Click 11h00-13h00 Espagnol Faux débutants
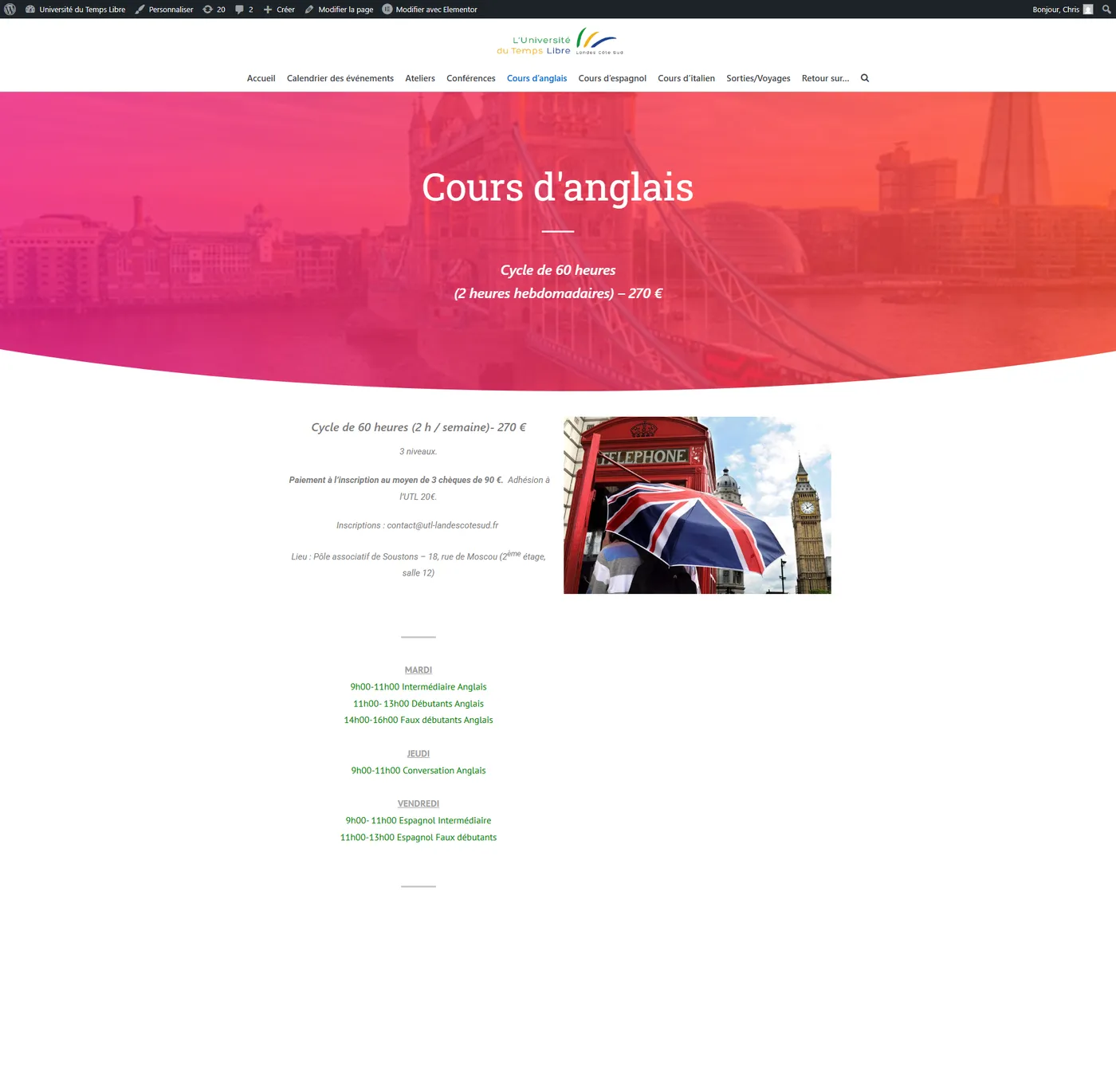 [x=418, y=838]
